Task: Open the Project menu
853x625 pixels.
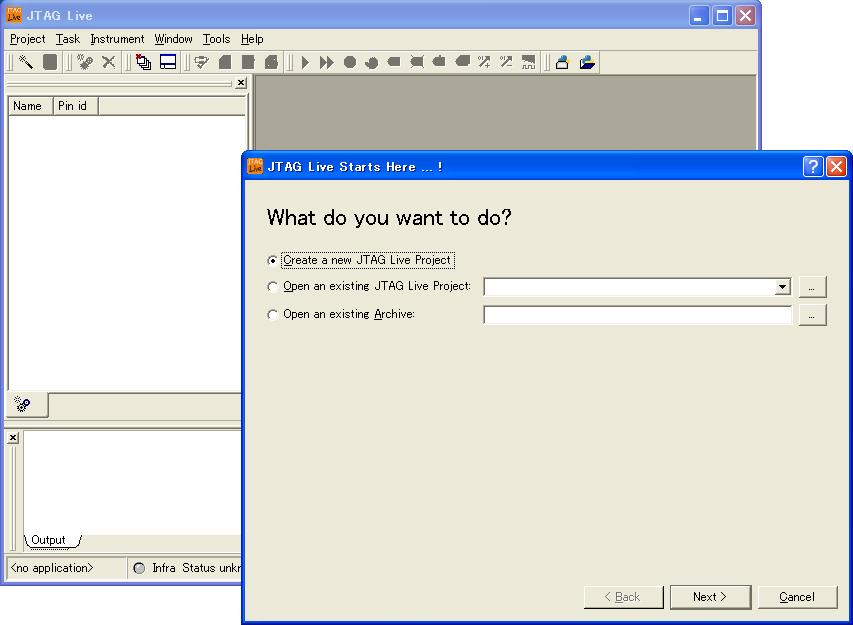Action: (28, 39)
